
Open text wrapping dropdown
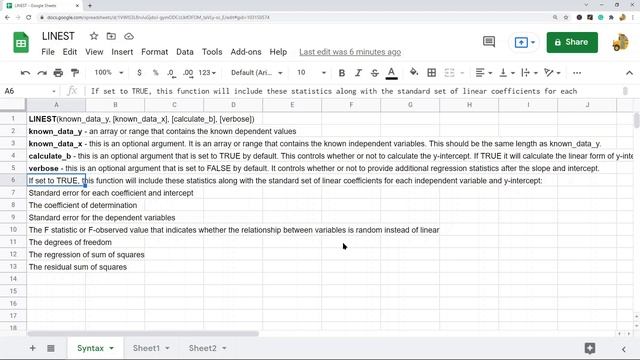pyautogui.click(x=529, y=73)
